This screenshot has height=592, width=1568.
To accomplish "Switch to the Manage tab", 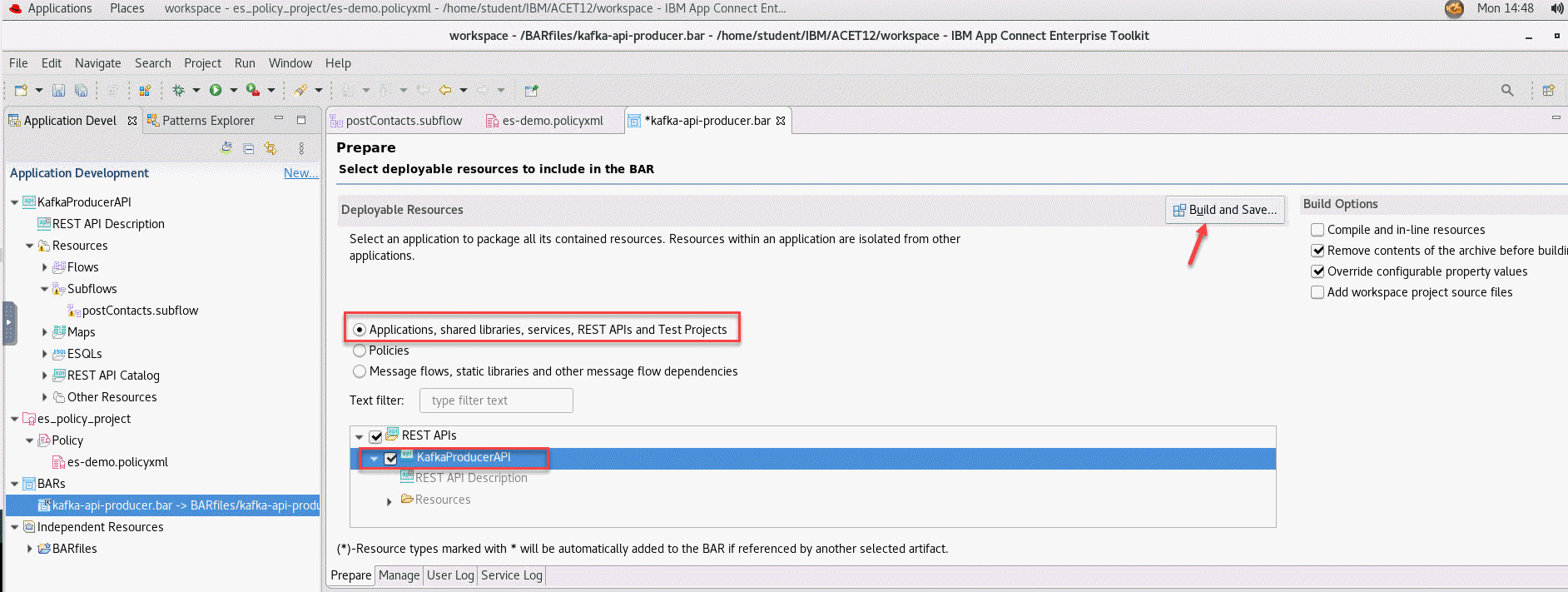I will pyautogui.click(x=399, y=575).
